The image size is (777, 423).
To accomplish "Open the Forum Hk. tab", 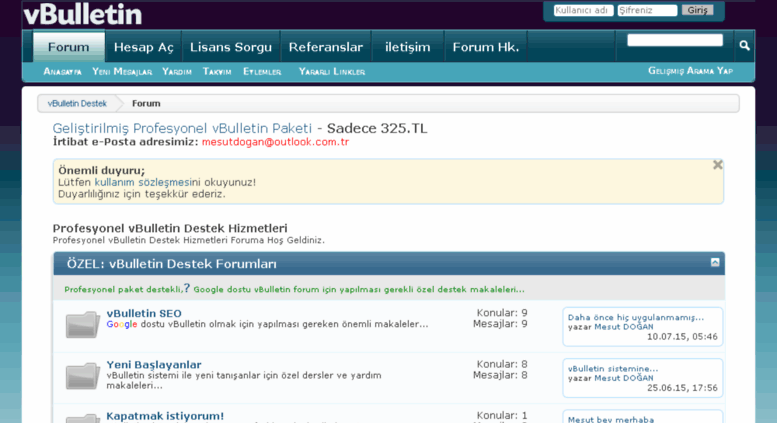I will pyautogui.click(x=486, y=47).
